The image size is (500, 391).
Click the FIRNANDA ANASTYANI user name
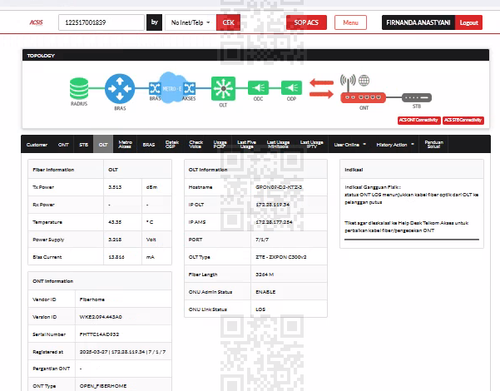(418, 22)
